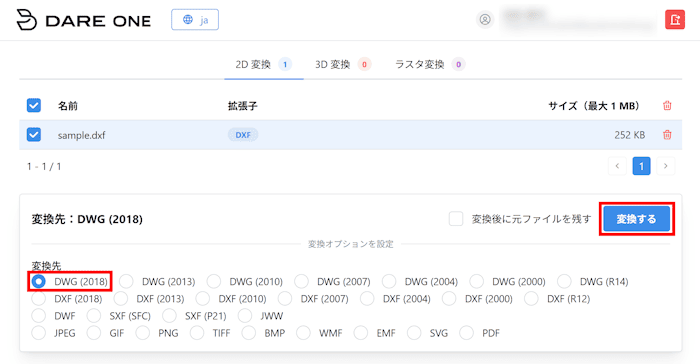The width and height of the screenshot is (700, 364).
Task: Uncheck the sample.dxf row checkbox
Action: point(34,134)
